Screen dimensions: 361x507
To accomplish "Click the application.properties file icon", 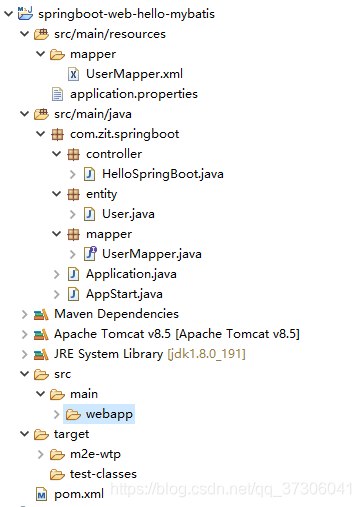I will (57, 94).
